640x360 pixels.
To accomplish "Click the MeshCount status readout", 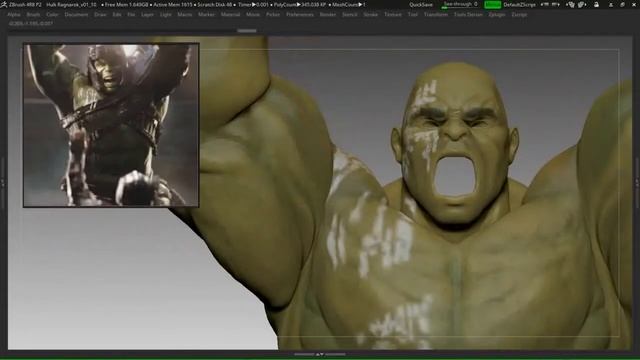I will [x=348, y=4].
